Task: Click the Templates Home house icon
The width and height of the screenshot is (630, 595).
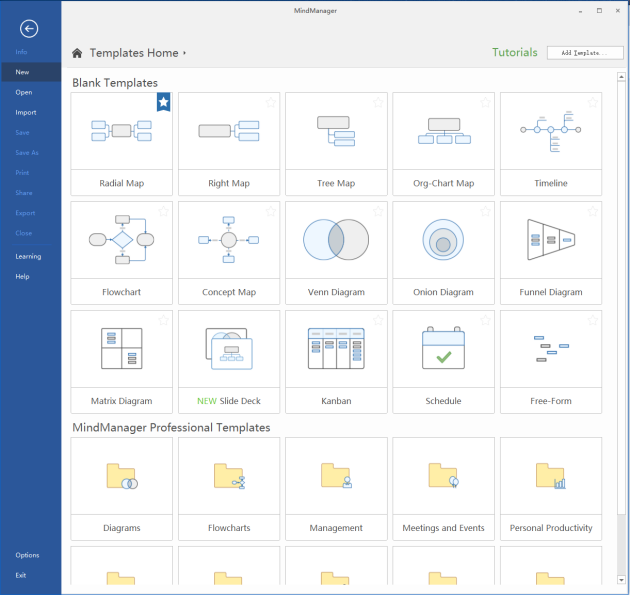Action: [77, 53]
